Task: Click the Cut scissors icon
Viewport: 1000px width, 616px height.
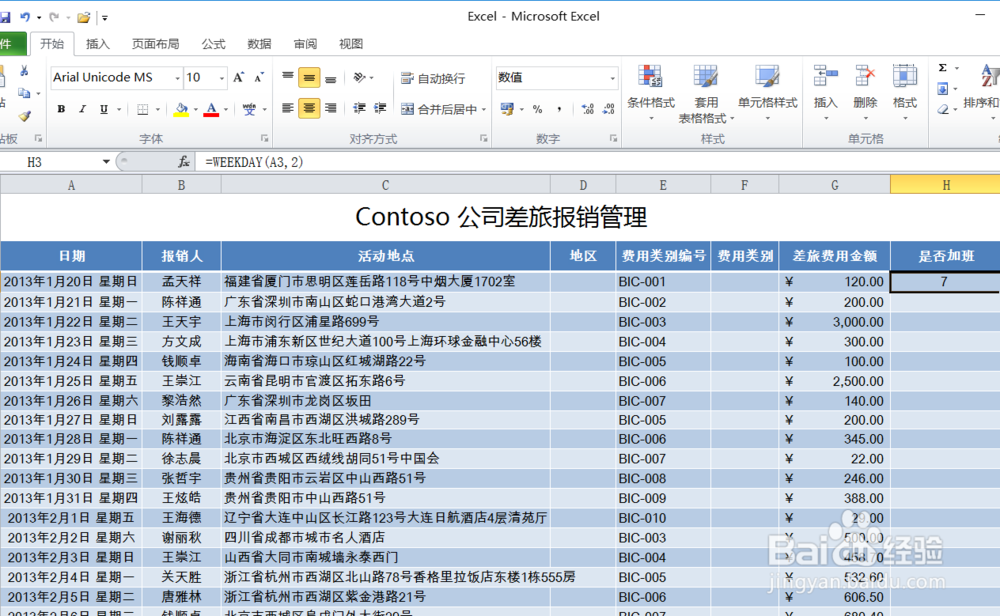Action: 24,71
